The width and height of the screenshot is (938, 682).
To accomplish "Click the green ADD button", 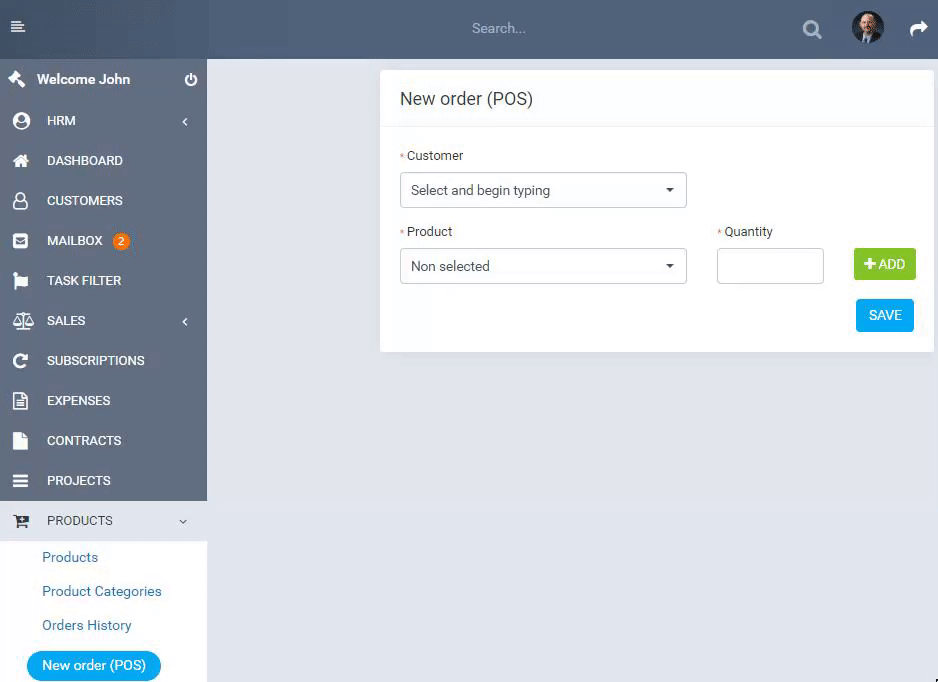I will pyautogui.click(x=885, y=264).
